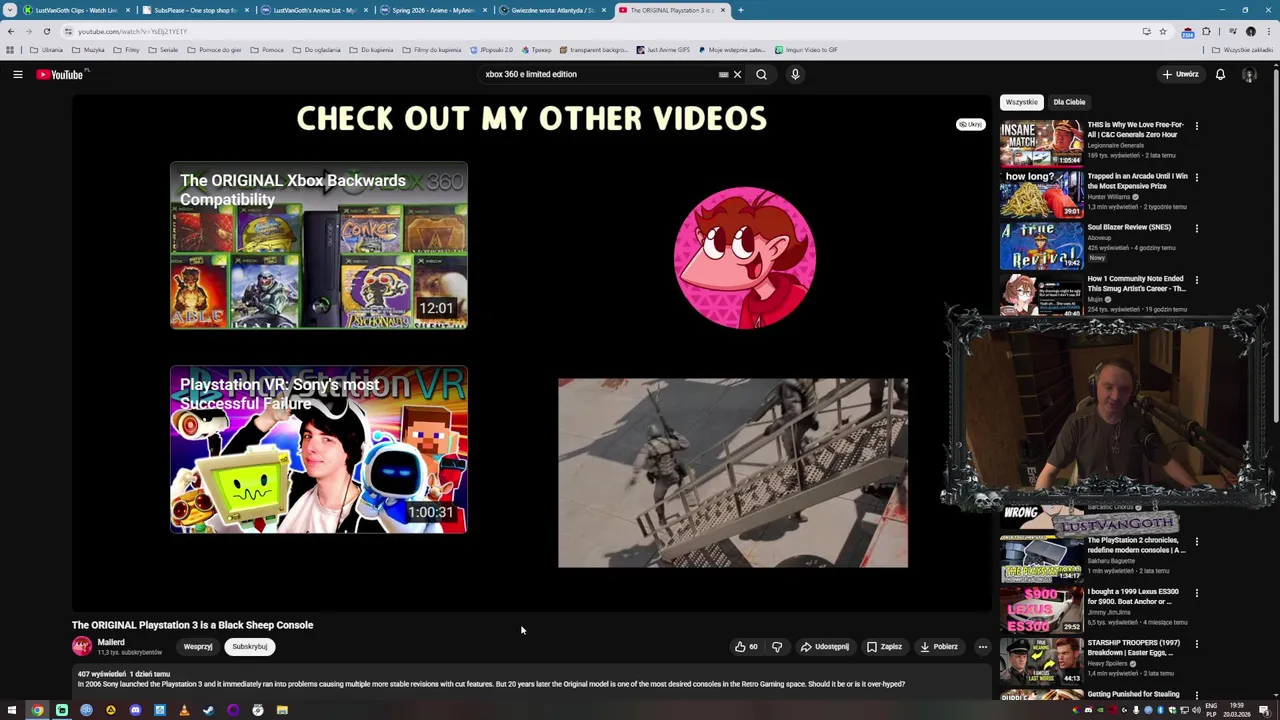Open the Mallerd channel avatar
1280x720 pixels.
[x=82, y=647]
